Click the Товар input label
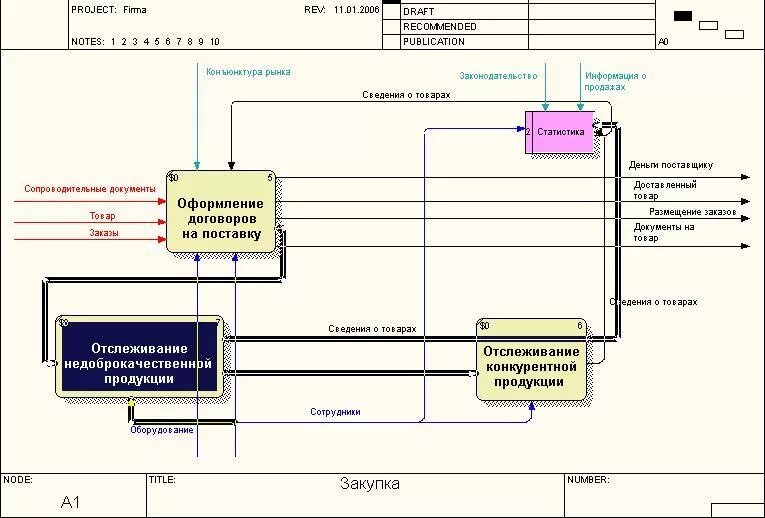The width and height of the screenshot is (765, 518). 102,216
